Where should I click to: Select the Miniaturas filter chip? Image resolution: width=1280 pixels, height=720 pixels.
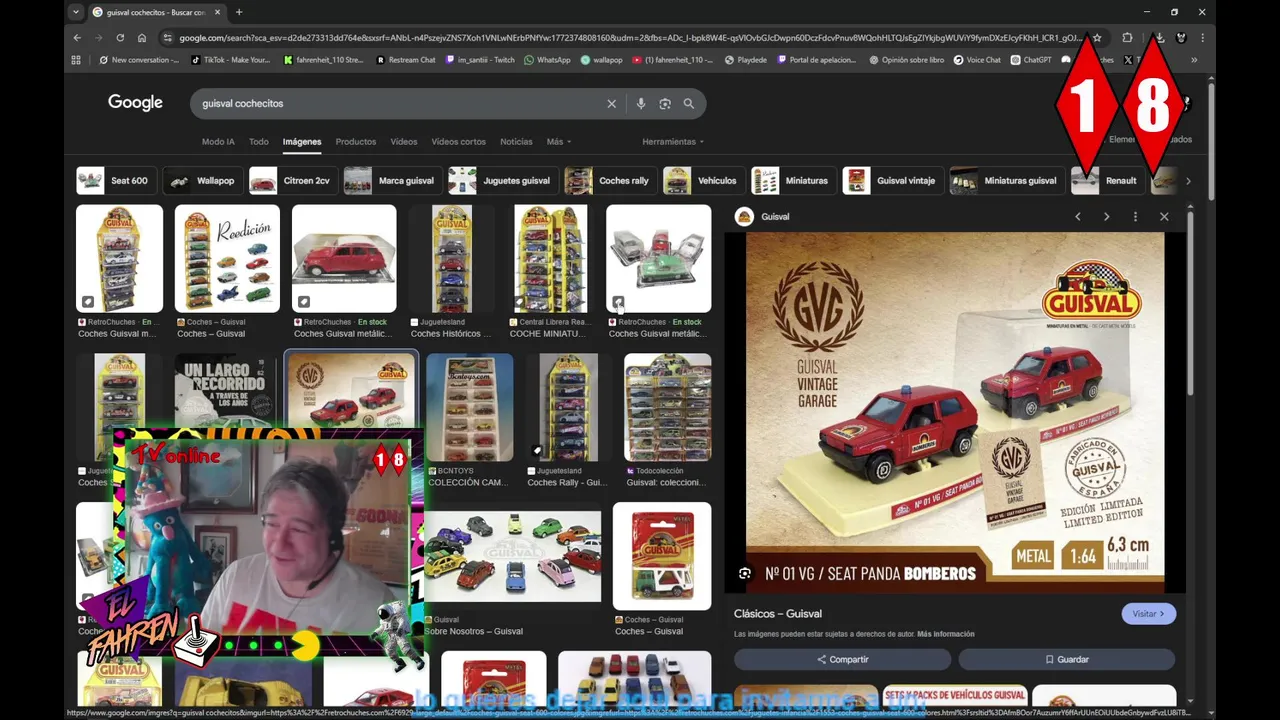point(793,181)
